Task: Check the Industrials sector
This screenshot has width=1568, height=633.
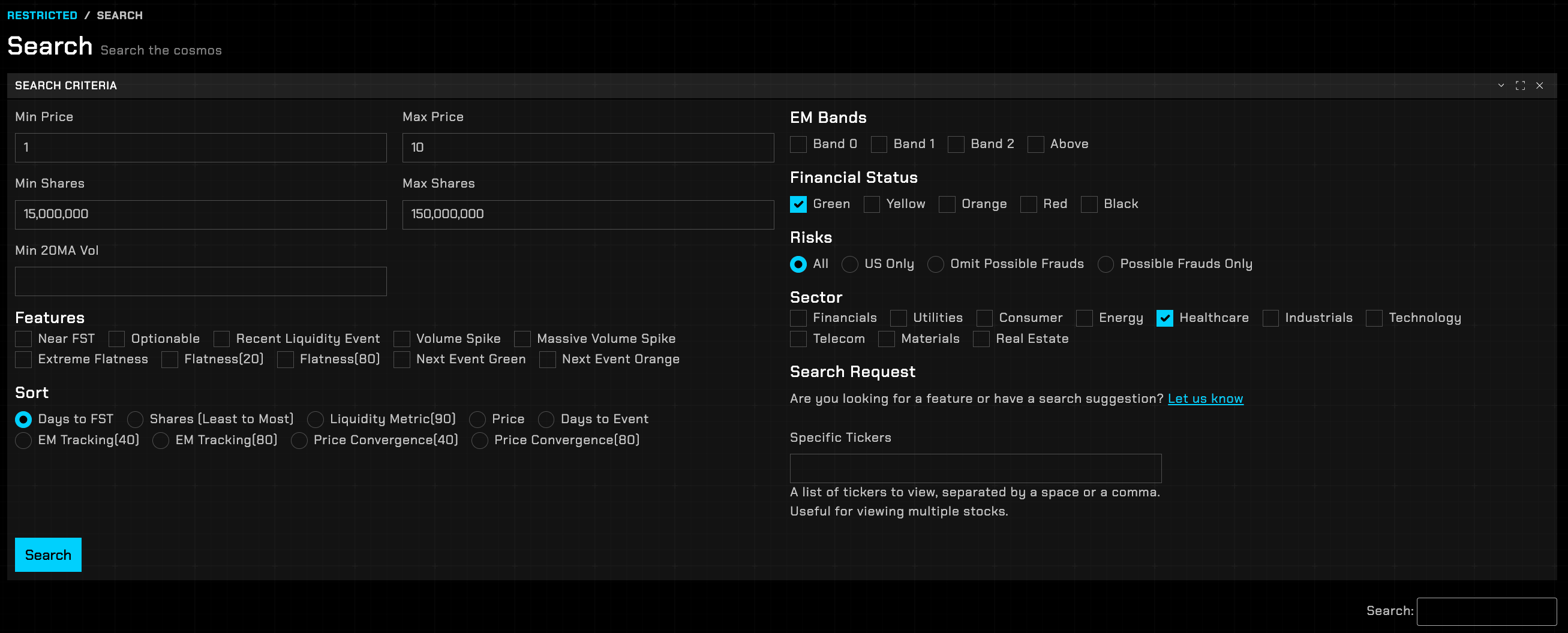Action: point(1270,318)
